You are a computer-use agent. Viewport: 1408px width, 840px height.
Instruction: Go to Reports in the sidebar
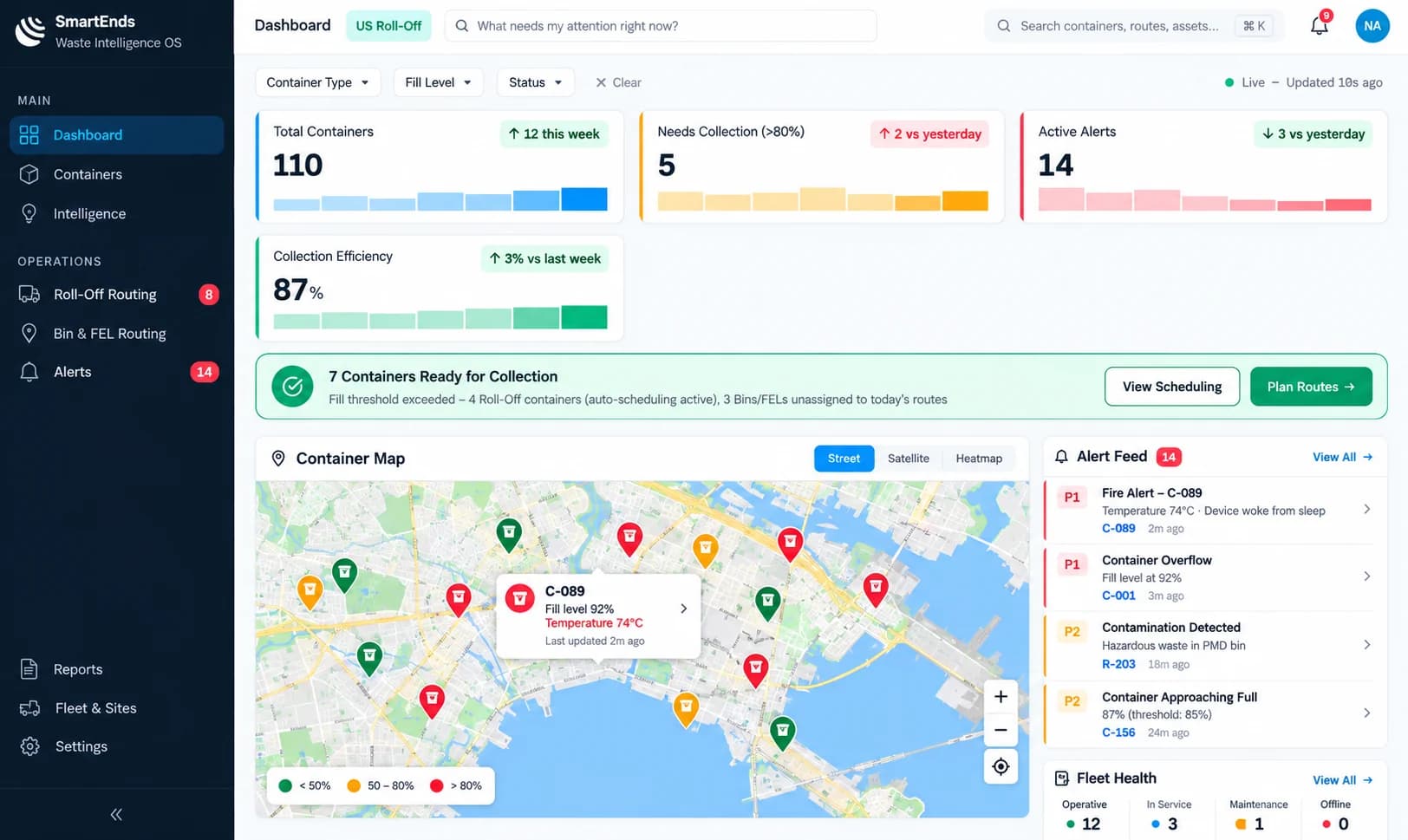(116, 669)
